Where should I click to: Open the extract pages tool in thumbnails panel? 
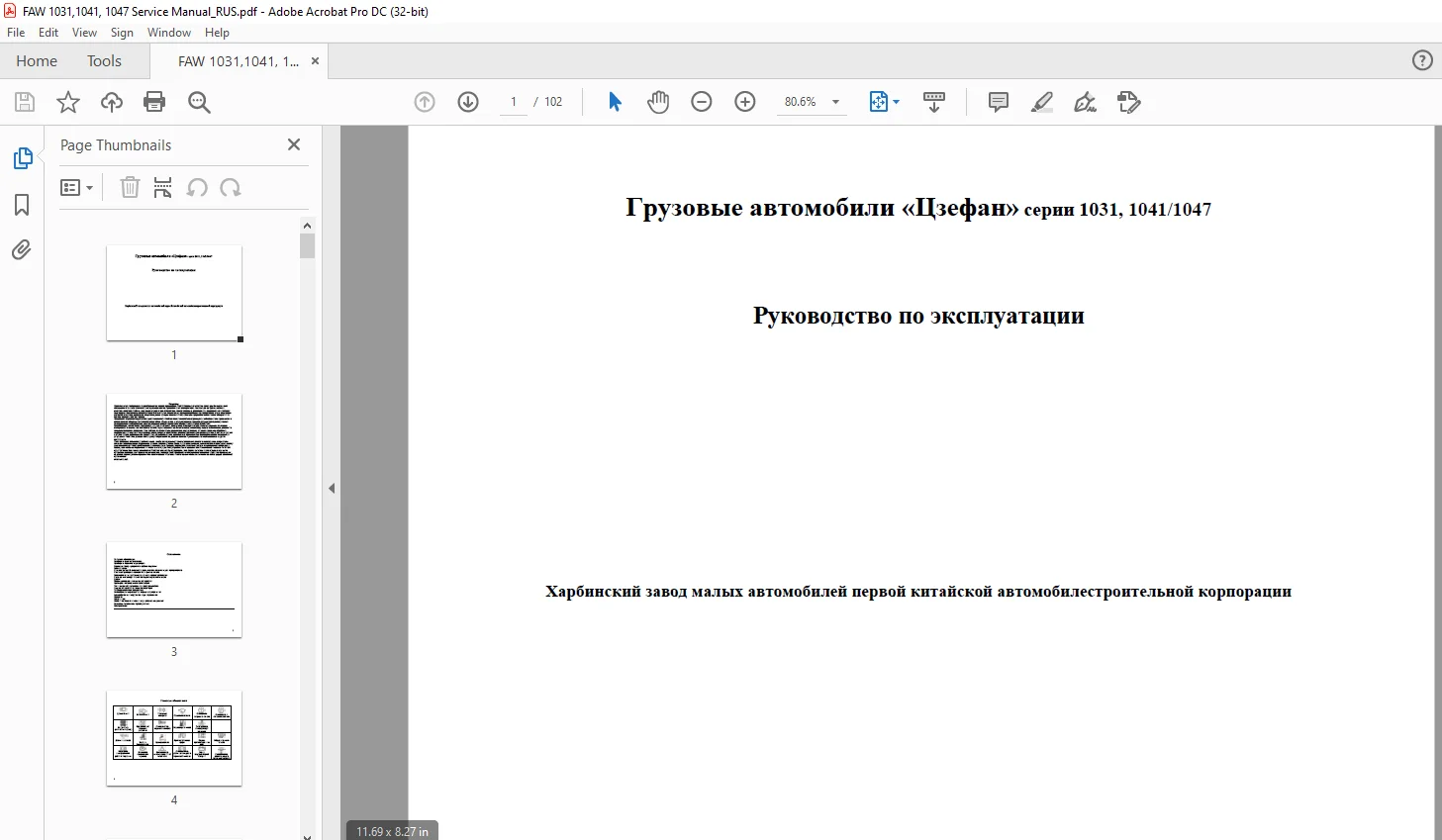pos(163,187)
